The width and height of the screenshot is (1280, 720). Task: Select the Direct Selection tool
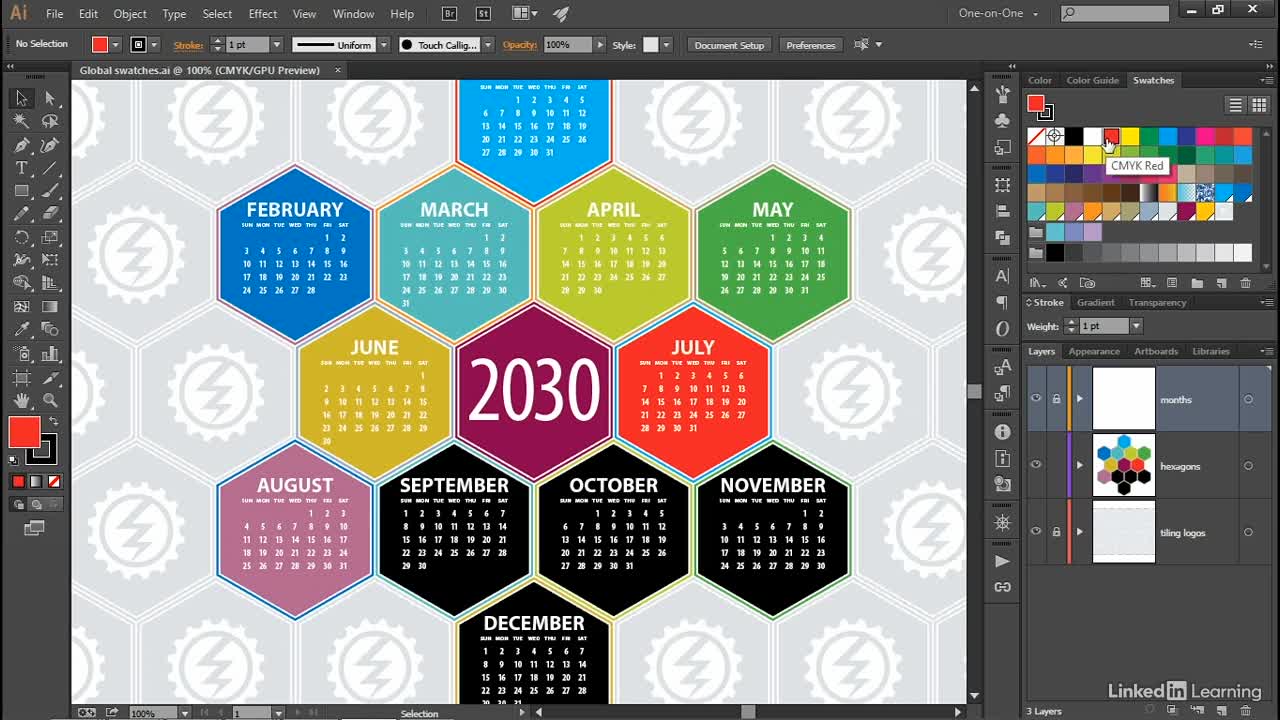50,98
